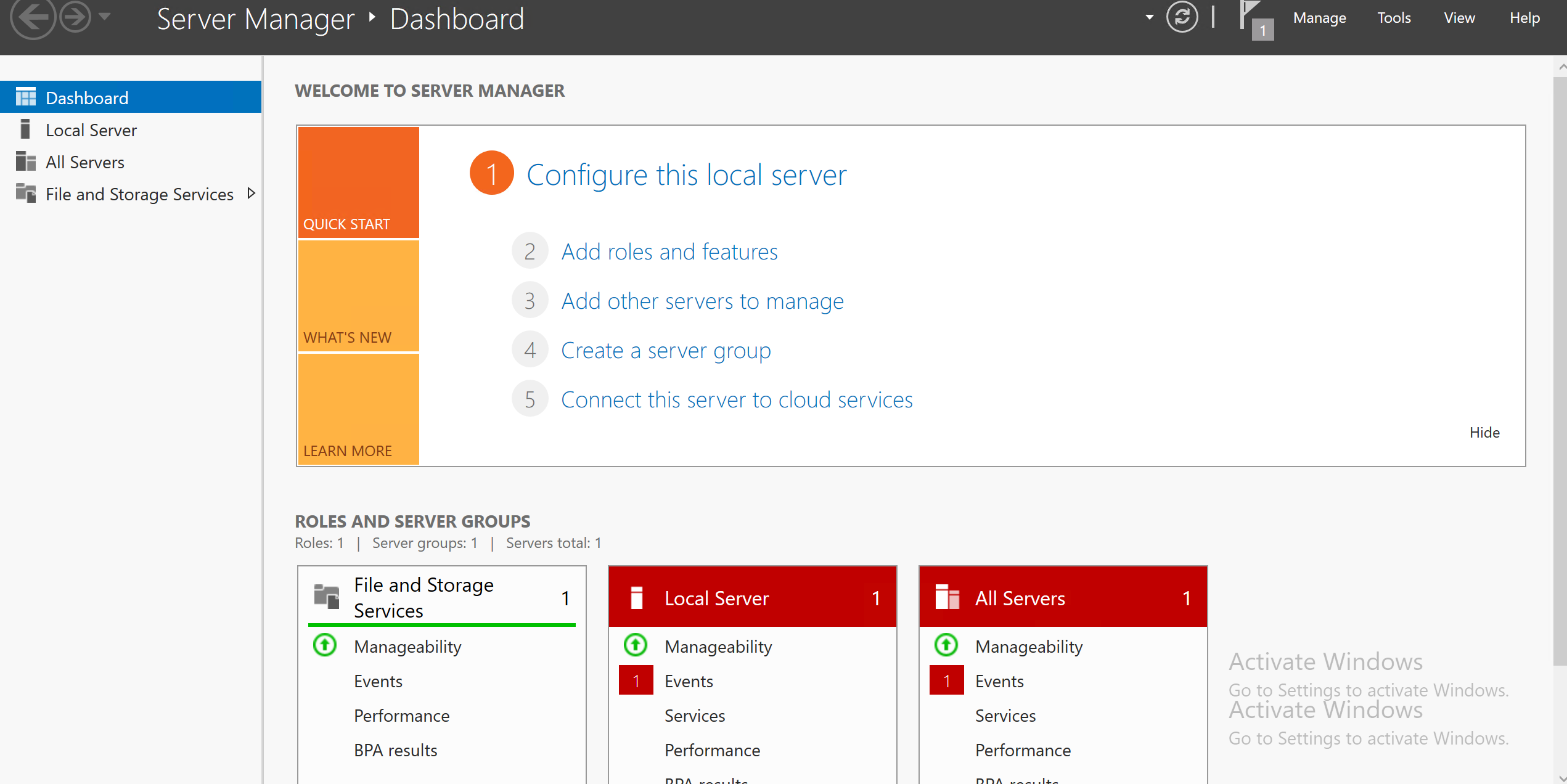Click the forward navigation arrow icon
This screenshot has height=784, width=1567.
click(75, 17)
